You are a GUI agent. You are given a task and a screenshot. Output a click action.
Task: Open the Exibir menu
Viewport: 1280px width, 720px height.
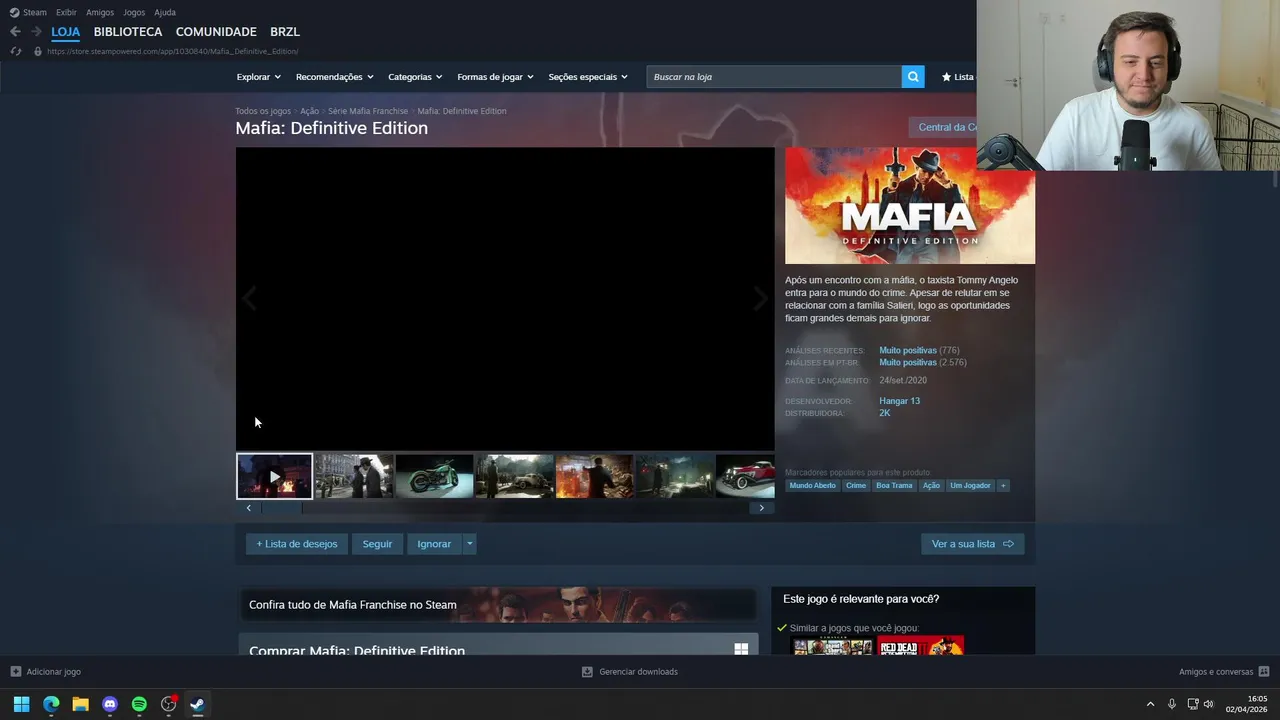click(x=66, y=12)
